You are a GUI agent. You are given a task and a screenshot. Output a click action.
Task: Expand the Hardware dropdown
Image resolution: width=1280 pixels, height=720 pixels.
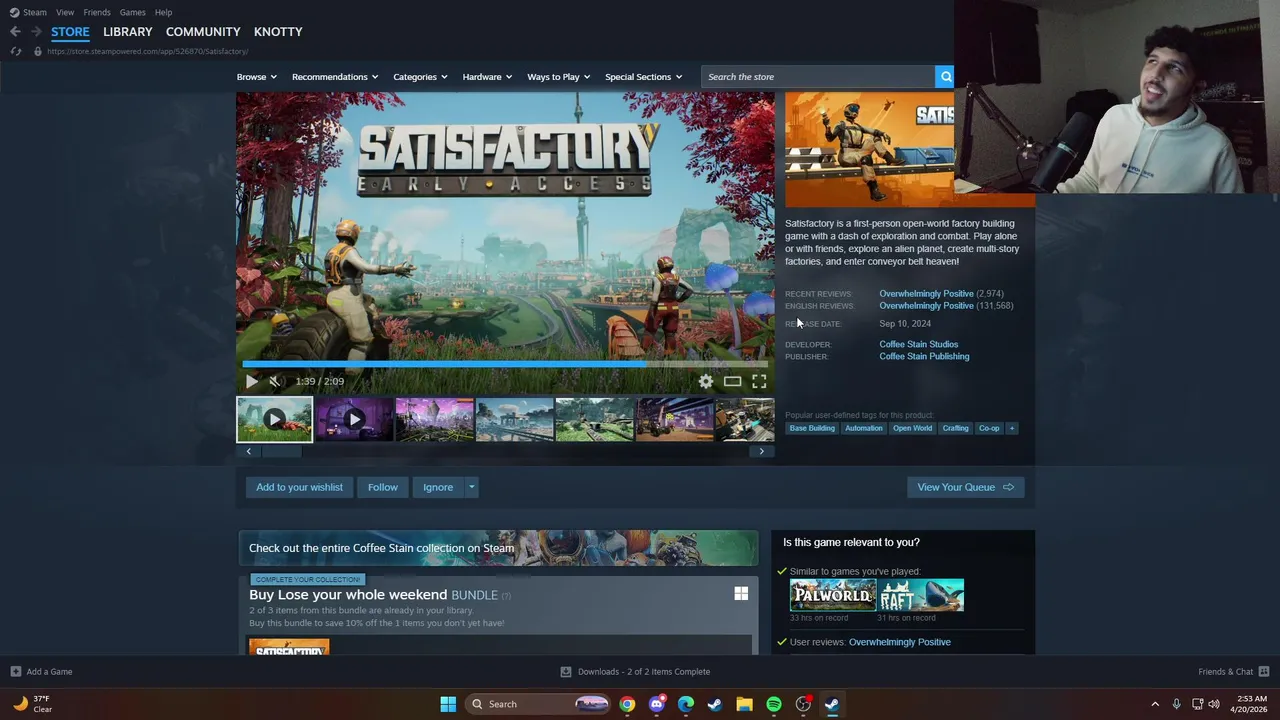[x=487, y=77]
